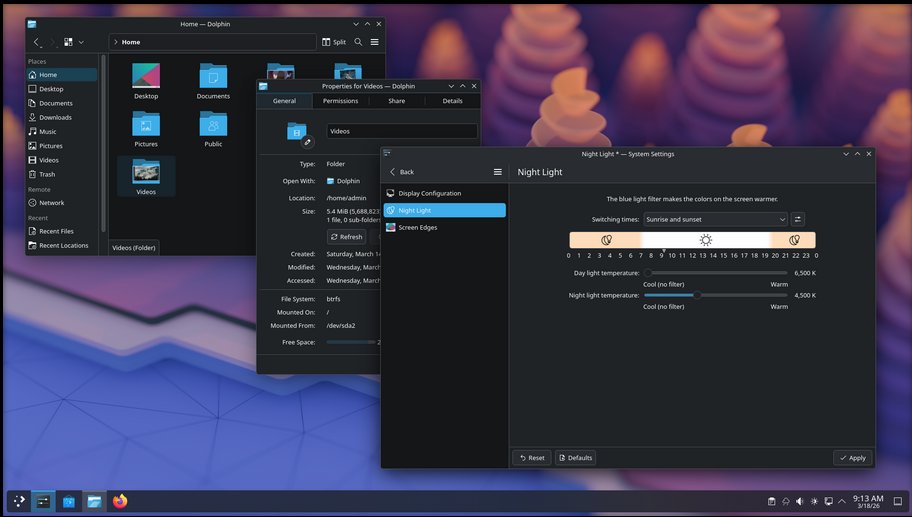Click sun icon in Night Light timeline
This screenshot has height=517, width=912.
[706, 240]
